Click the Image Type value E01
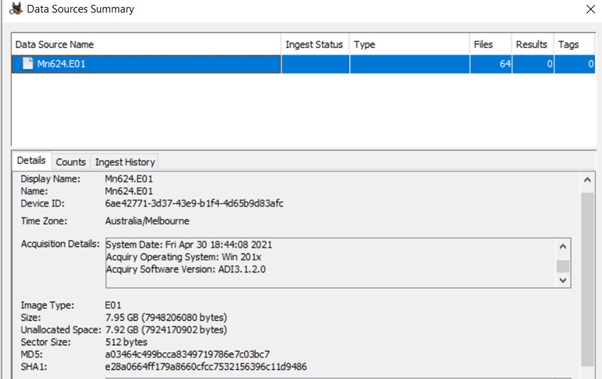 pyautogui.click(x=113, y=305)
